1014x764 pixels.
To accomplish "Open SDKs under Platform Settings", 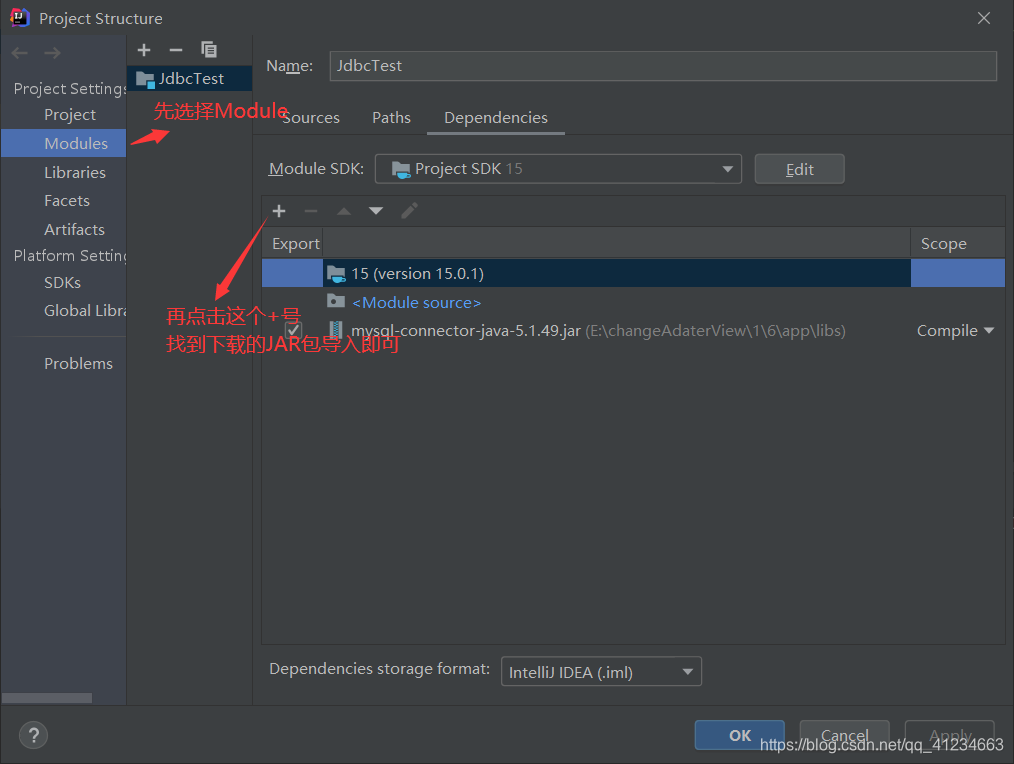I will point(62,283).
